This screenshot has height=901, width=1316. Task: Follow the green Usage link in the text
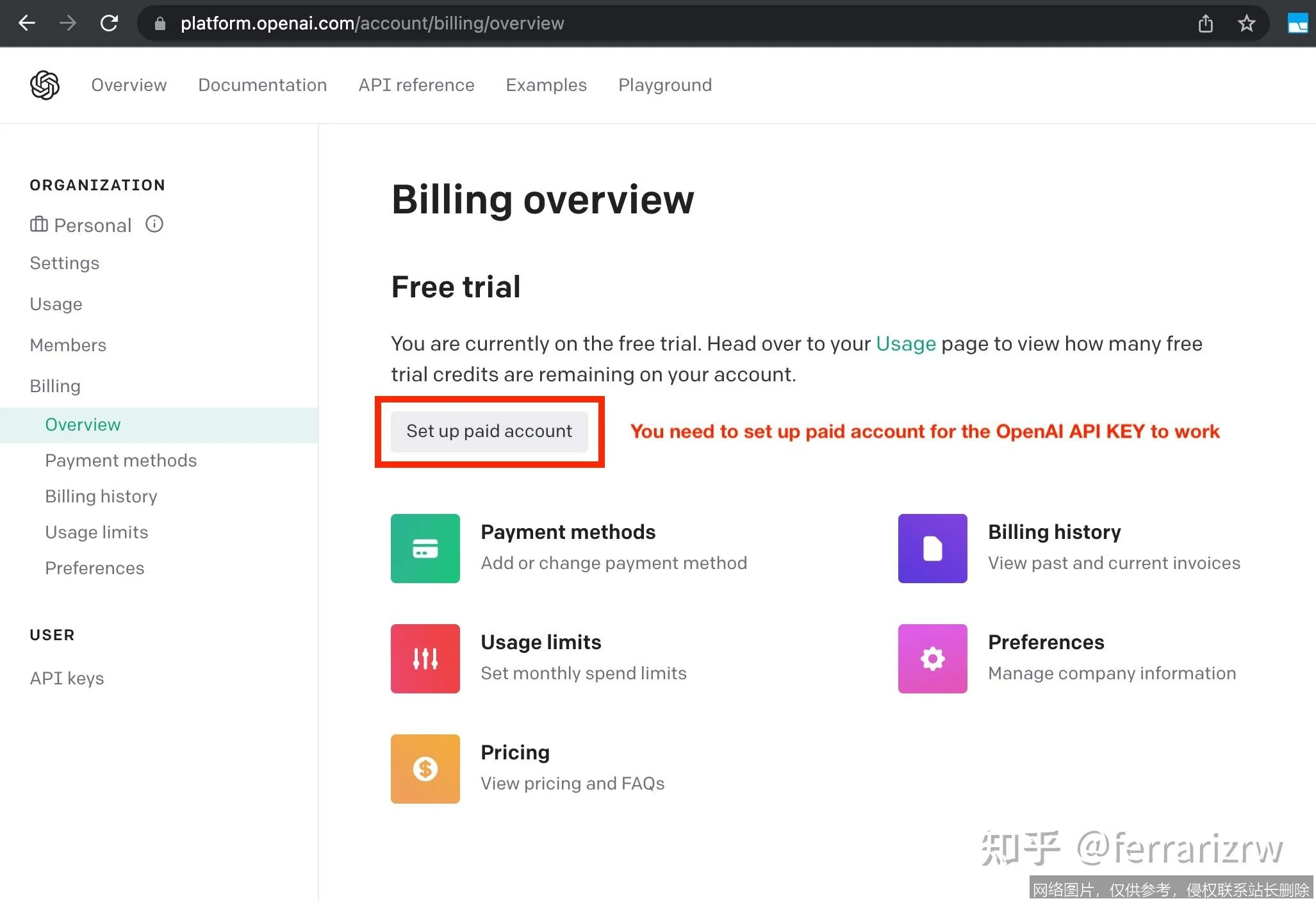[905, 344]
